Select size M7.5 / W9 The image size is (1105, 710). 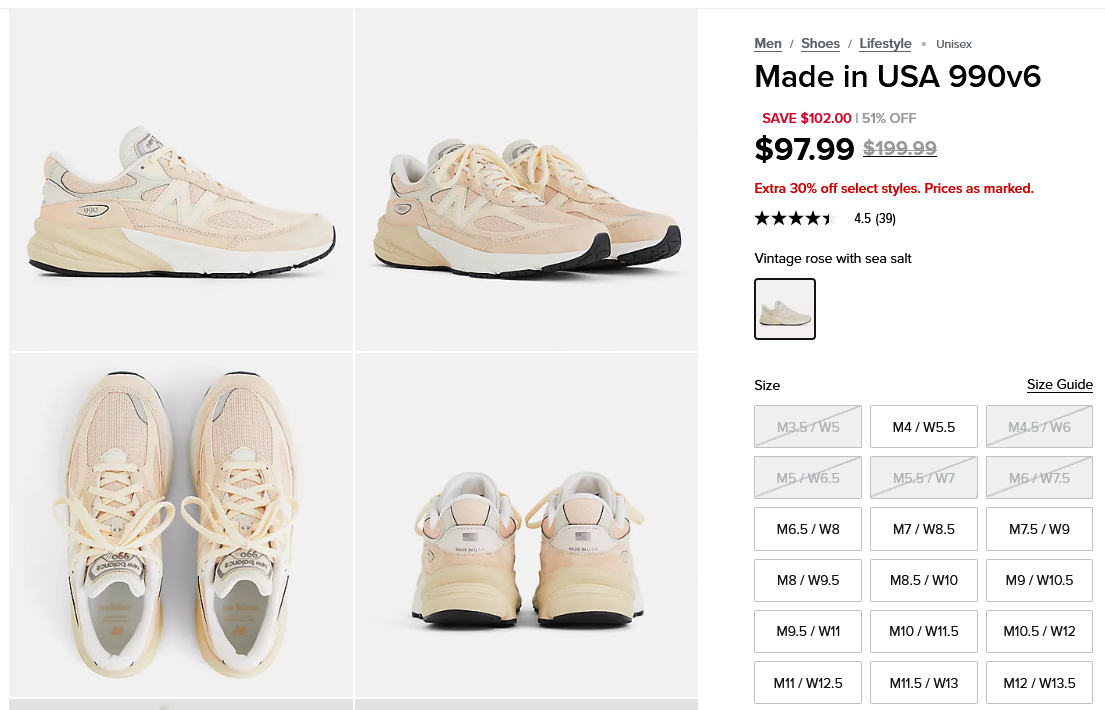pos(1039,529)
